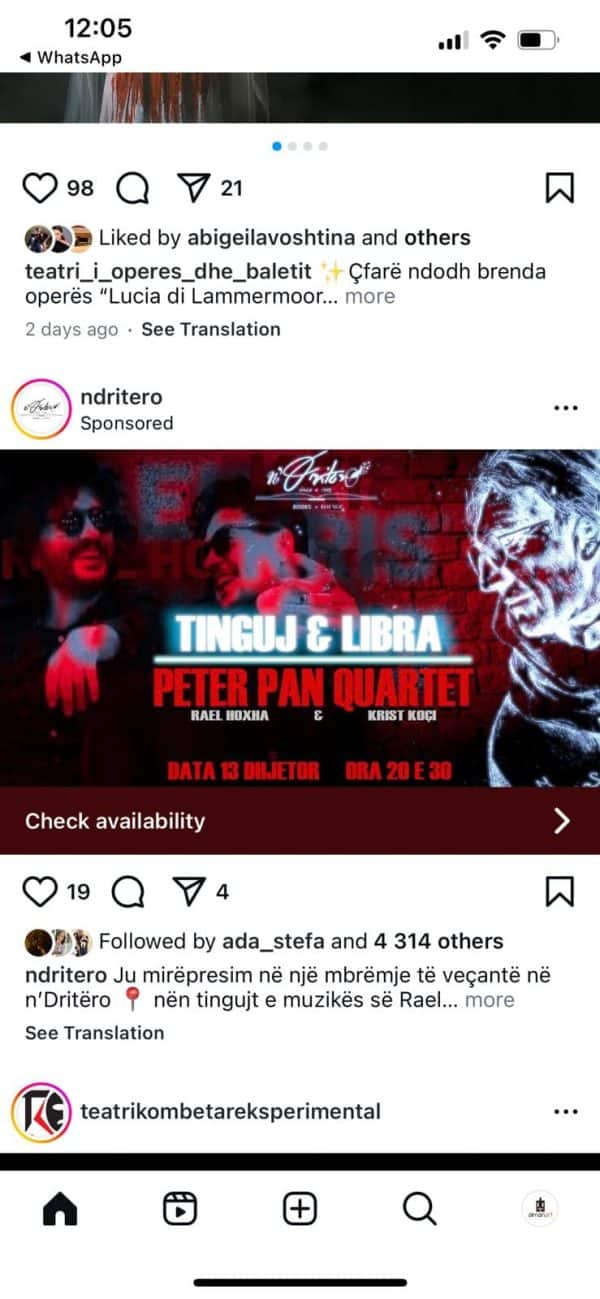This screenshot has height=1299, width=600.
Task: Open options menu for ndritero post
Action: pos(565,408)
